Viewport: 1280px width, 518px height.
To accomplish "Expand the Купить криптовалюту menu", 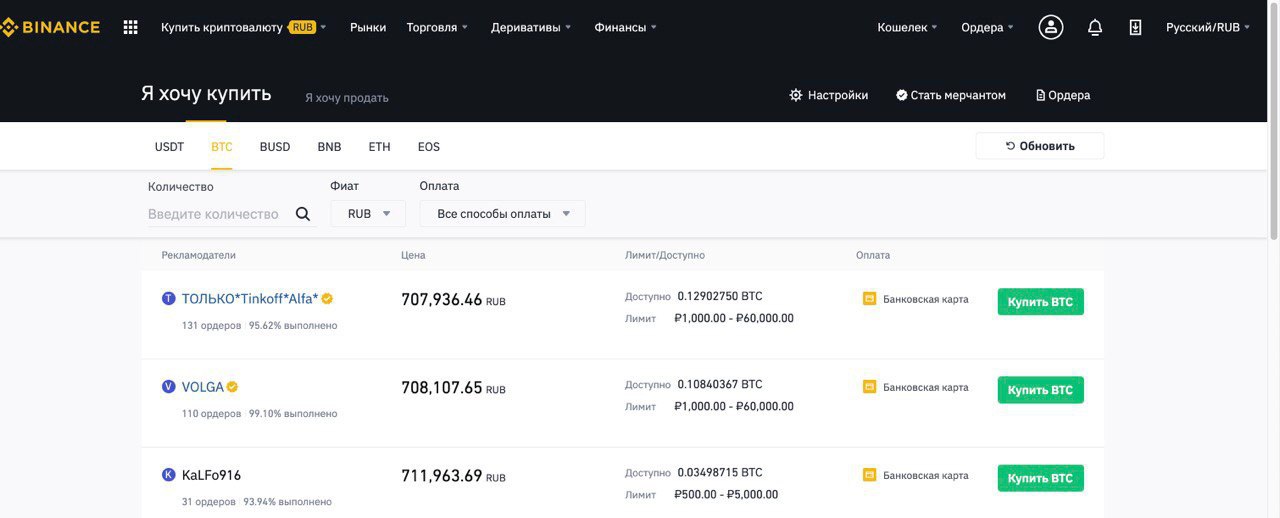I will coord(243,27).
